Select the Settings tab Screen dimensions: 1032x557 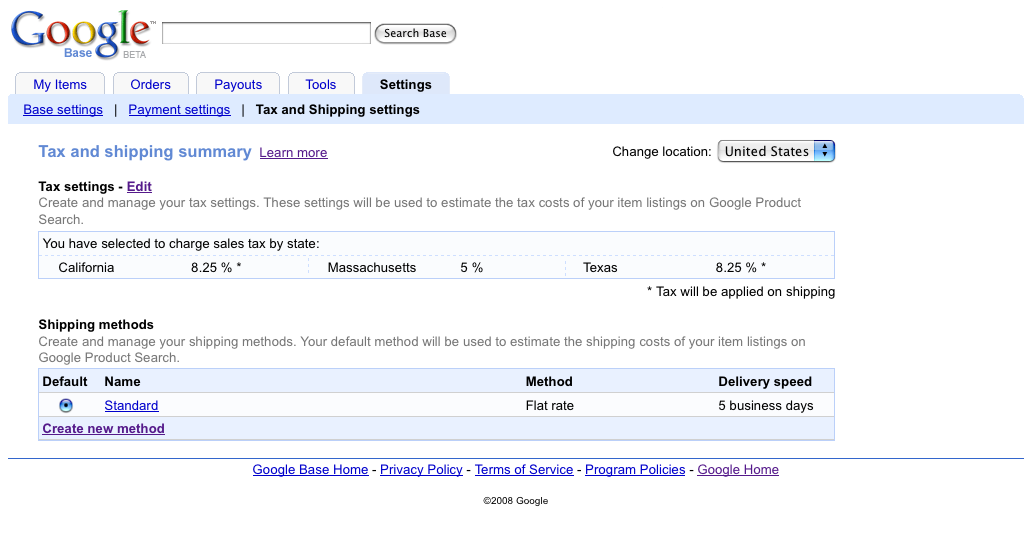405,85
